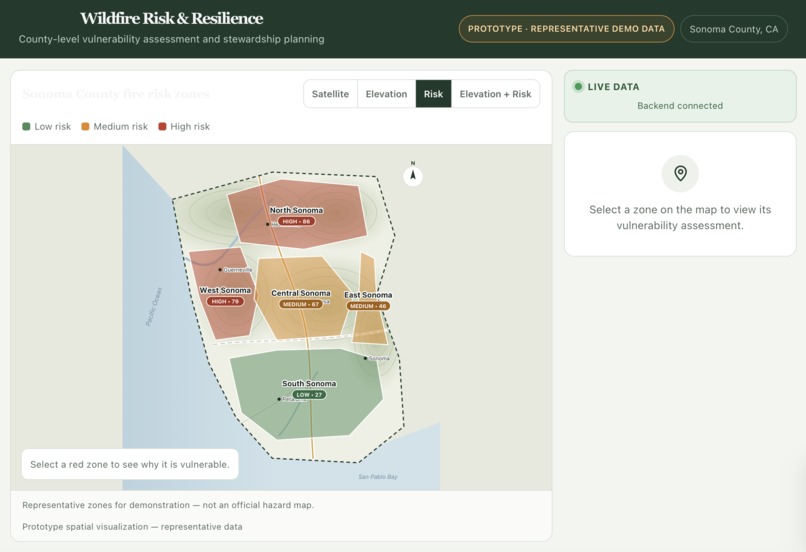Switch to Elevation + Risk view
The width and height of the screenshot is (806, 552).
pos(495,94)
